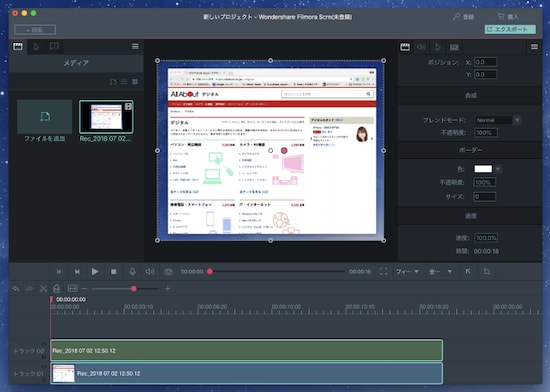Click the stop playback square icon
Image resolution: width=550 pixels, height=392 pixels.
click(114, 271)
